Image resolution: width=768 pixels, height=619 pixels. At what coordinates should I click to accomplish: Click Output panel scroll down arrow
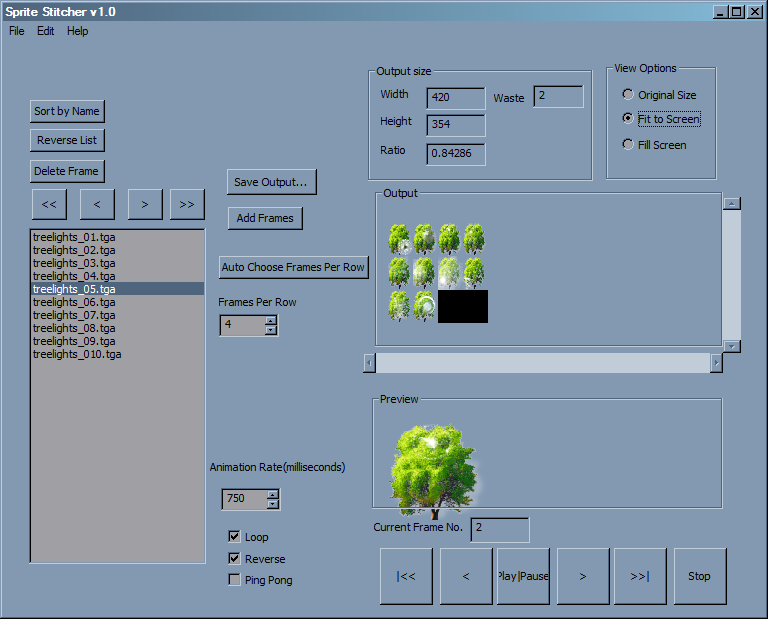732,346
